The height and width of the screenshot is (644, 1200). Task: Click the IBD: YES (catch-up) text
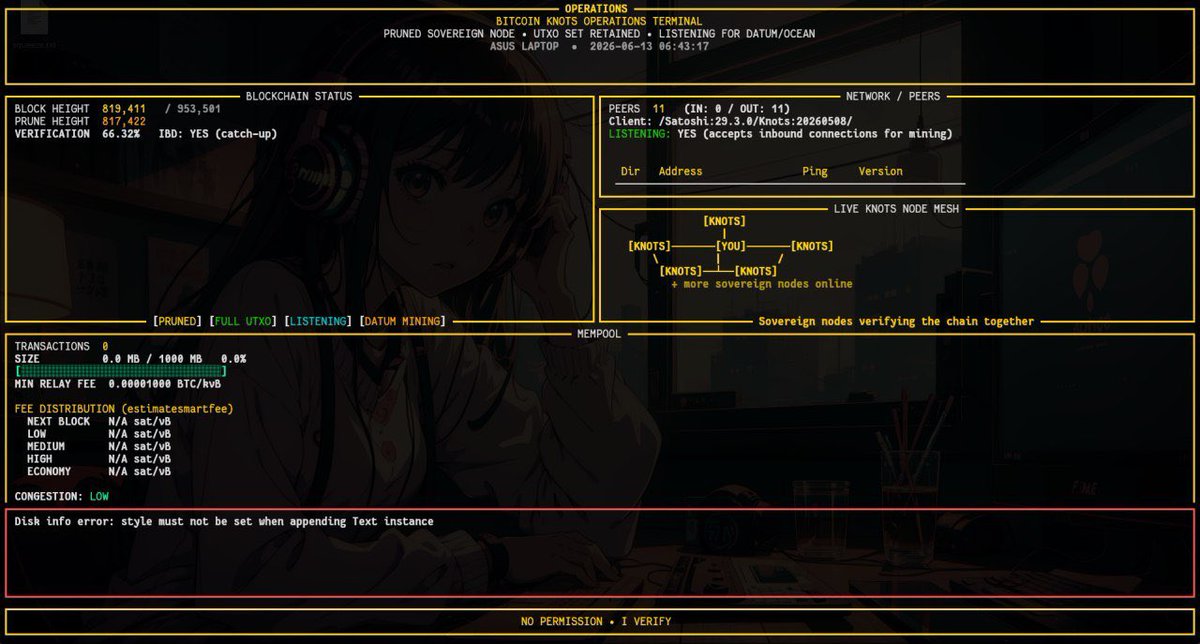(218, 133)
